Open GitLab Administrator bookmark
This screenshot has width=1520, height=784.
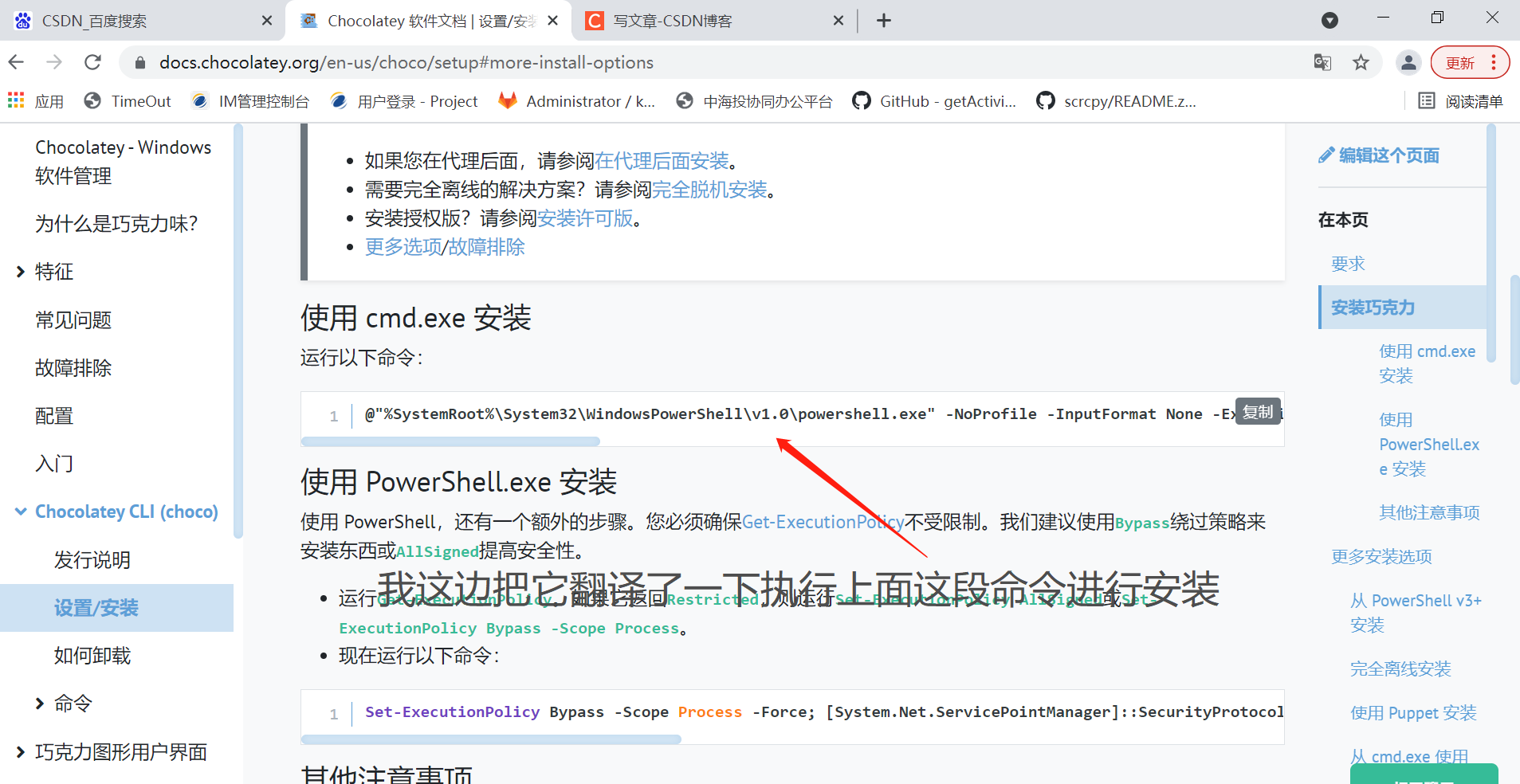pos(576,101)
